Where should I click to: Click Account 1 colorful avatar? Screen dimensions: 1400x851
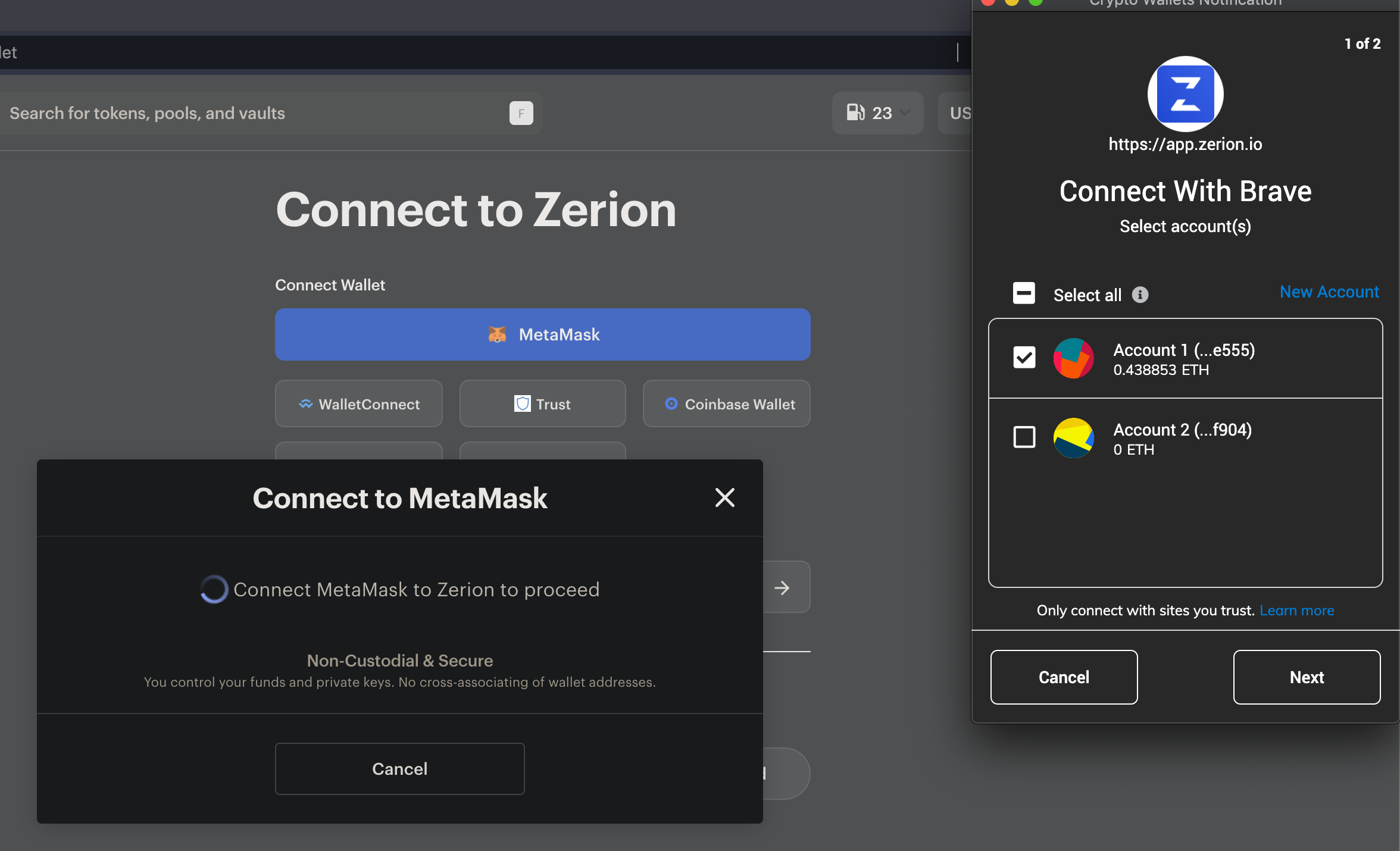click(x=1073, y=358)
